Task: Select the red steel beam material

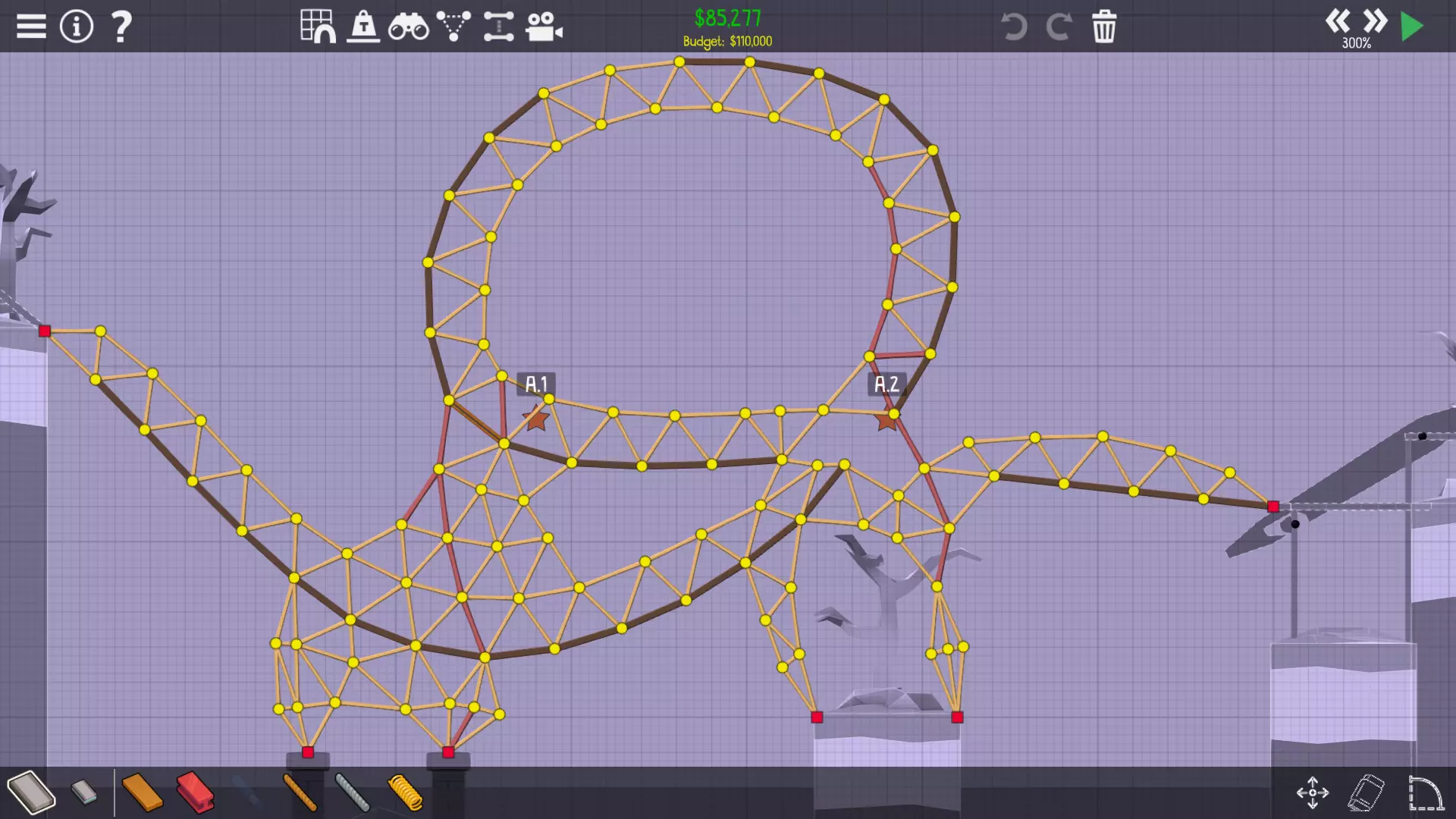Action: (x=195, y=792)
